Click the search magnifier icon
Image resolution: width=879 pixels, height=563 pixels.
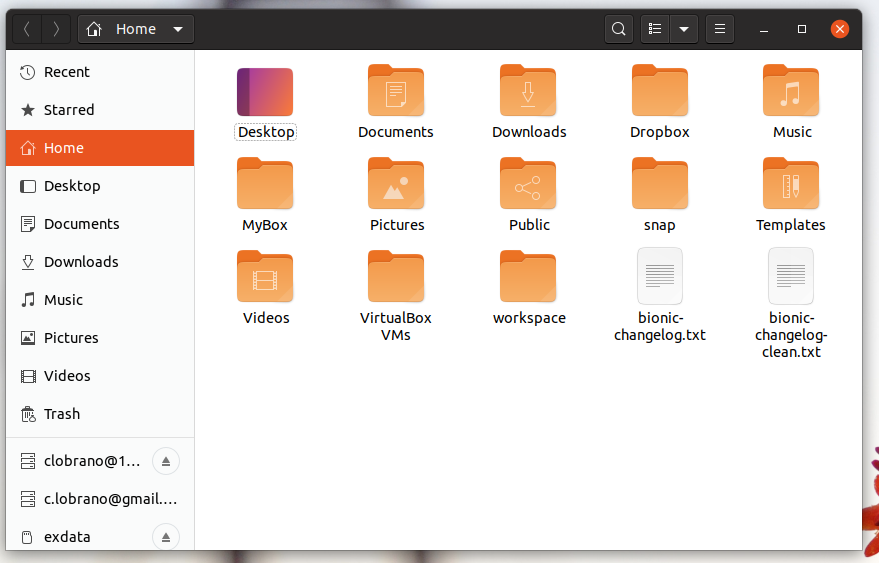[x=618, y=29]
